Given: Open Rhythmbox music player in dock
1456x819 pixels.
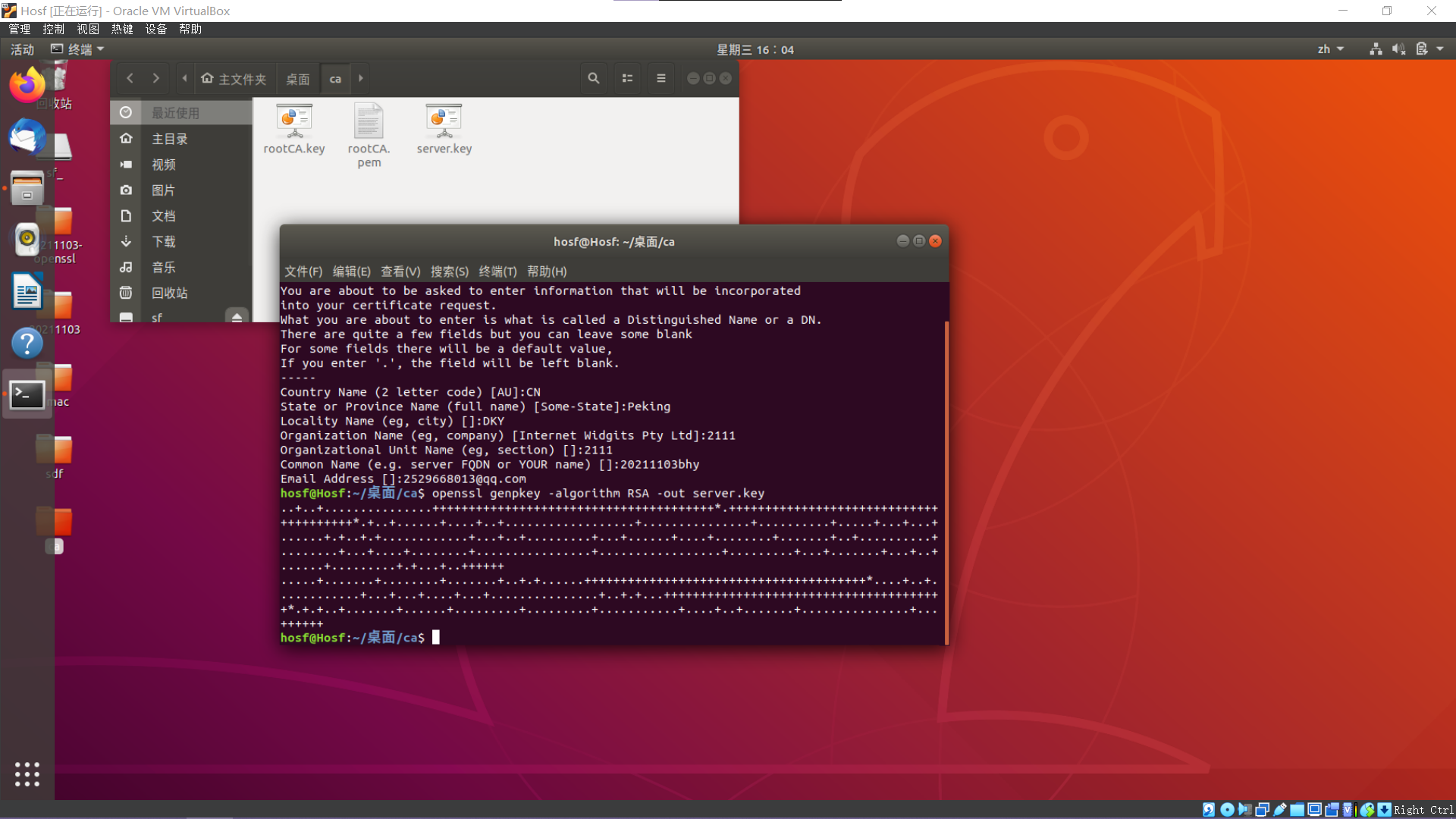Looking at the screenshot, I should tap(27, 239).
